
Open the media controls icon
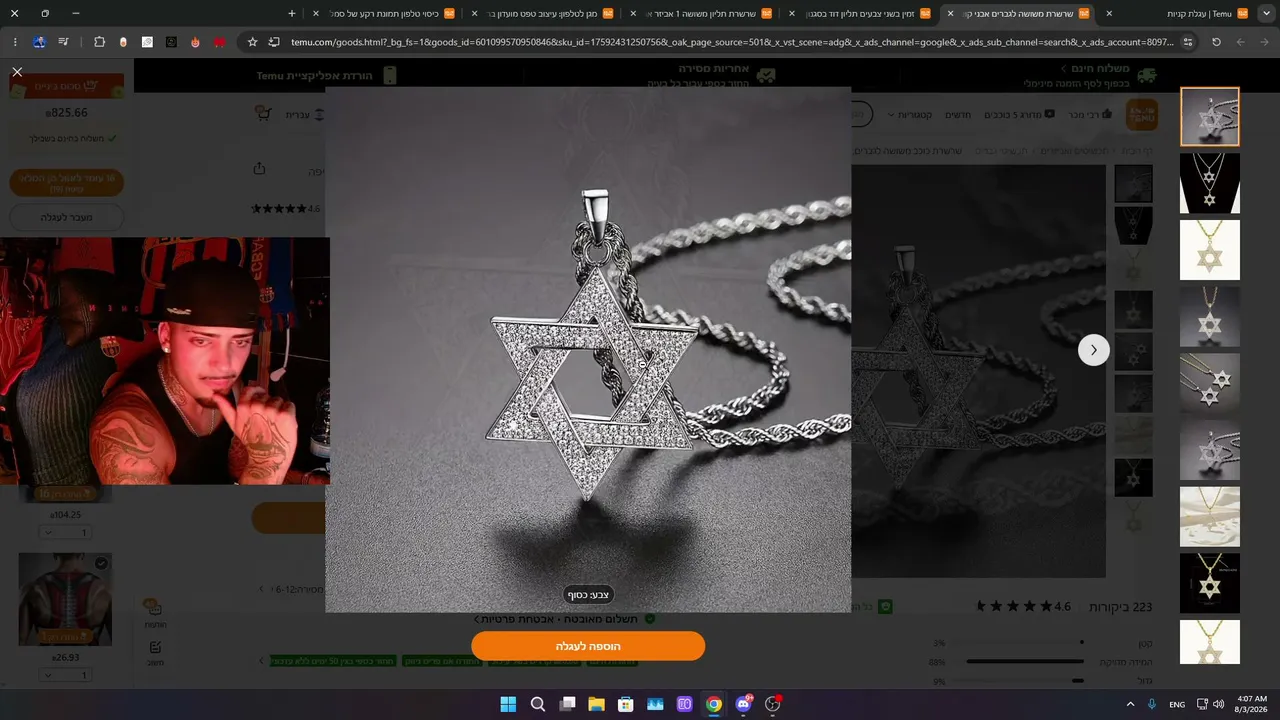[64, 42]
